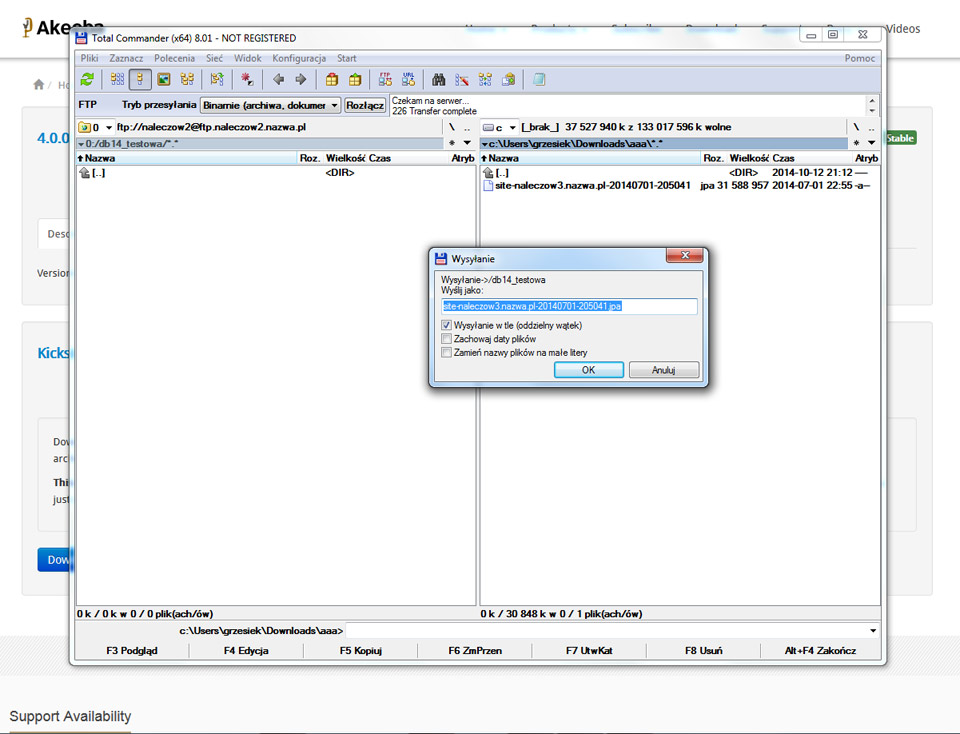The height and width of the screenshot is (734, 960).
Task: Click the site-naleczow3 file icon
Action: coord(488,185)
